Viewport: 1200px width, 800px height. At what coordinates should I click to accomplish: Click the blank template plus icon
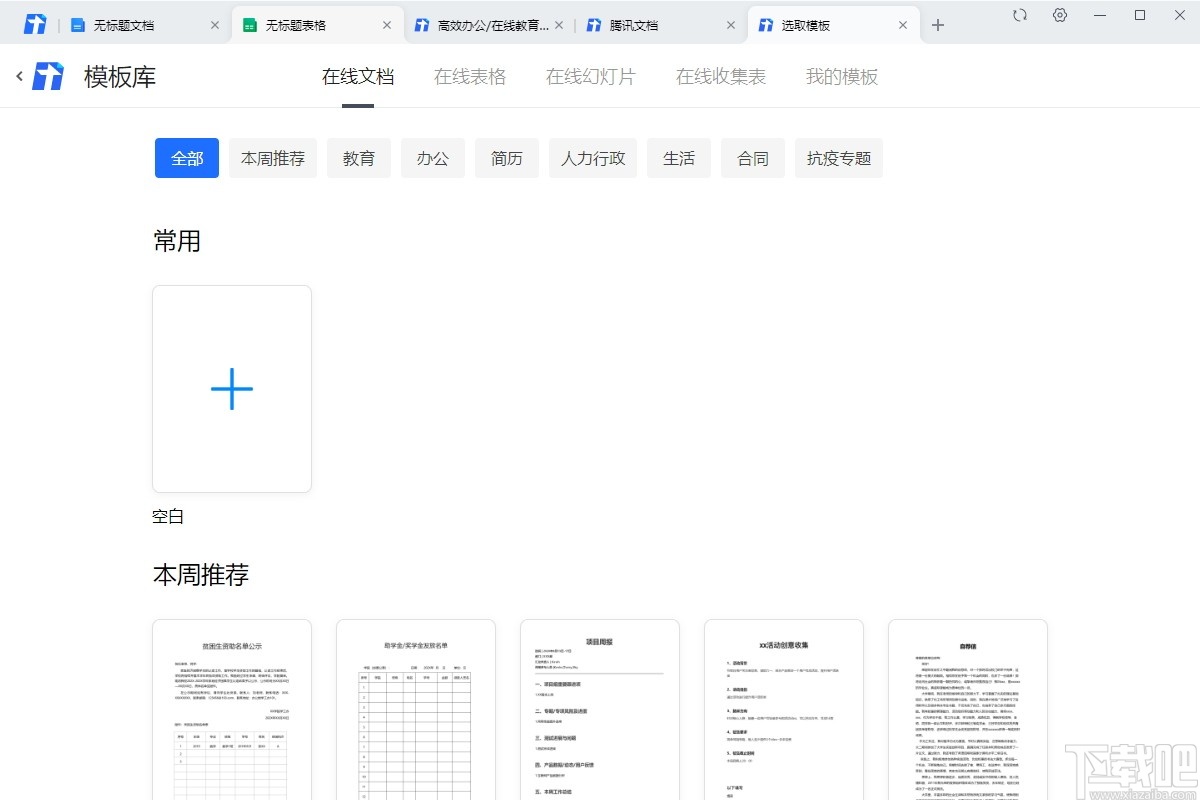pyautogui.click(x=231, y=389)
